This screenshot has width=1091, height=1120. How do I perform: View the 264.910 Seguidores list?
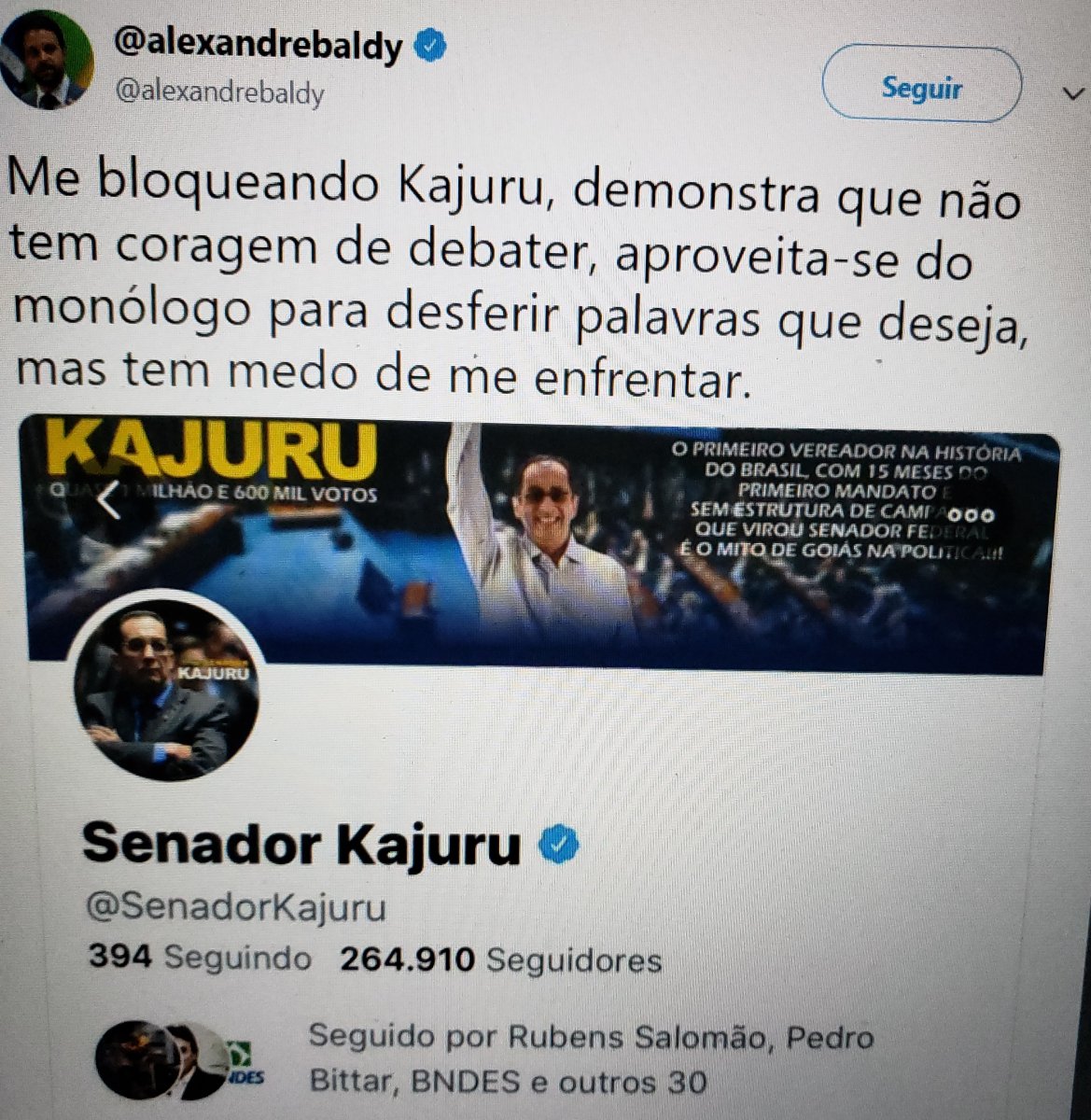(x=500, y=960)
